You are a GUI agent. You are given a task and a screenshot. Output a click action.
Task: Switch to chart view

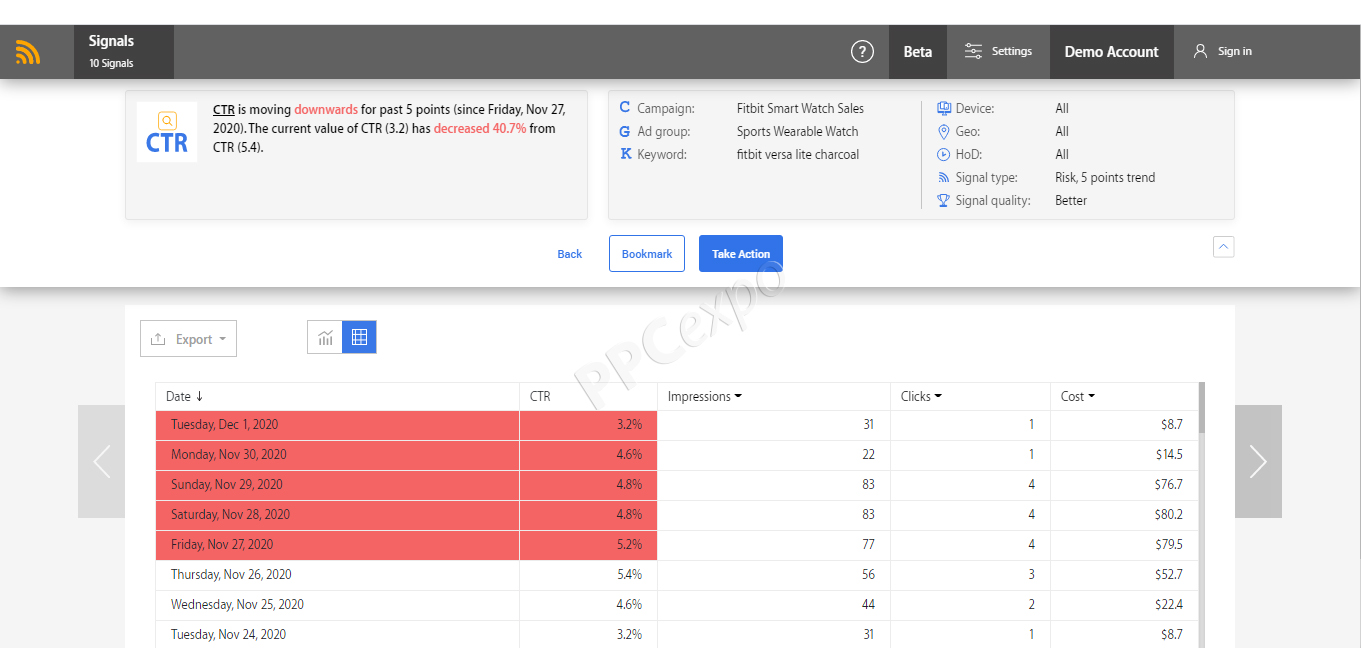325,338
